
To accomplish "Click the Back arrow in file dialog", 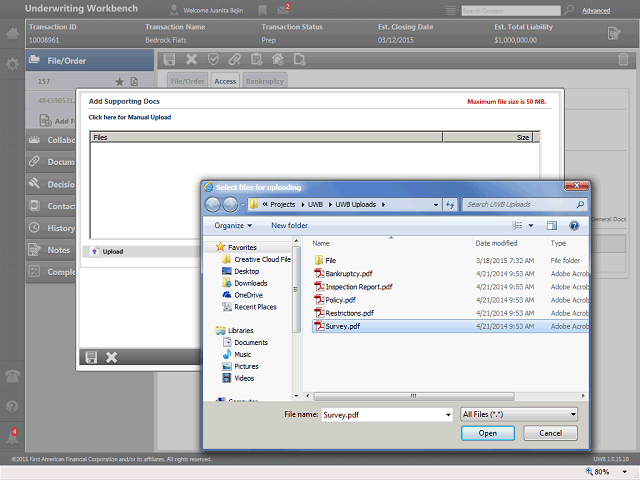I will 213,204.
